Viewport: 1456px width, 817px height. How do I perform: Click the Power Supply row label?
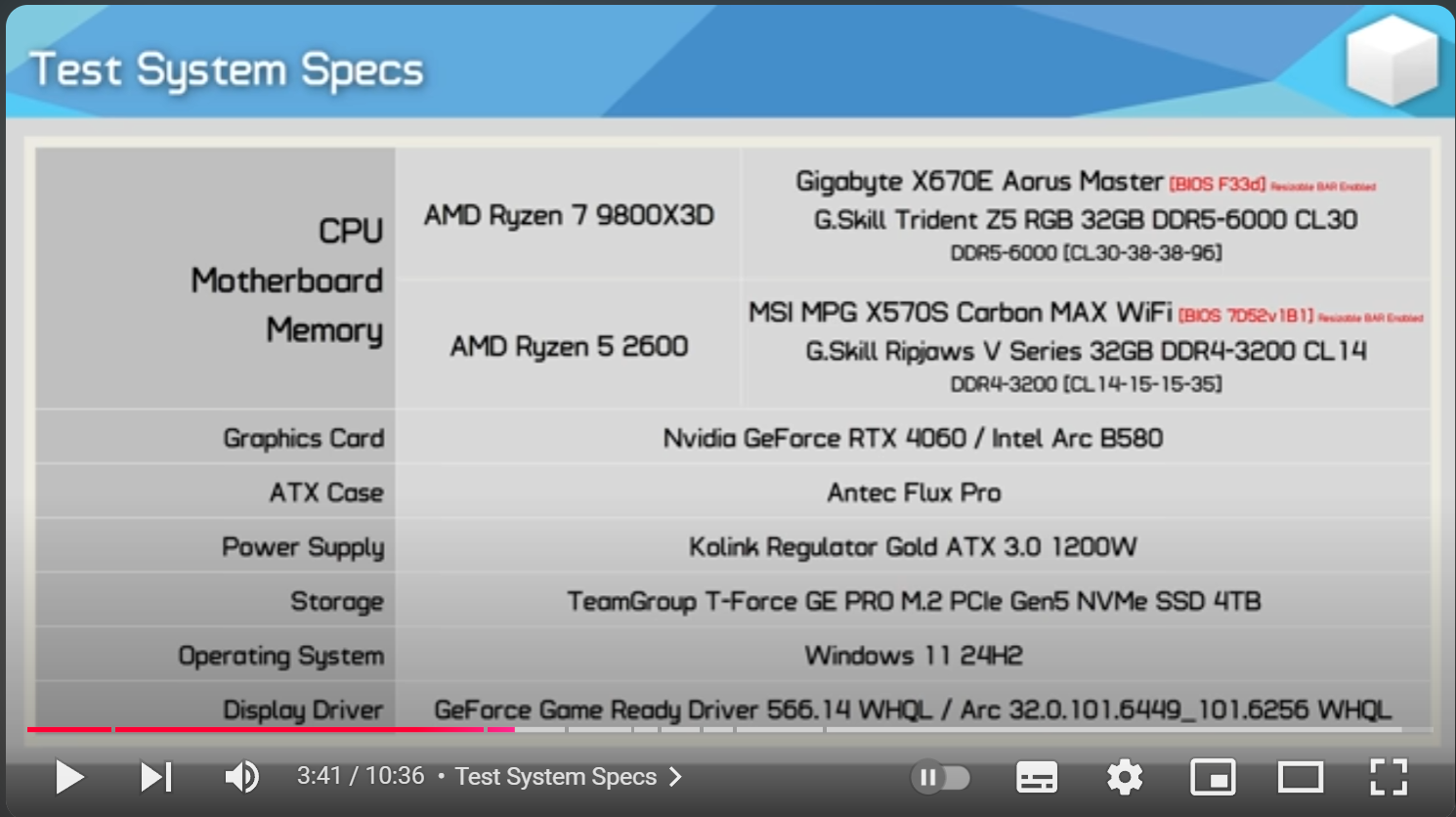point(303,547)
